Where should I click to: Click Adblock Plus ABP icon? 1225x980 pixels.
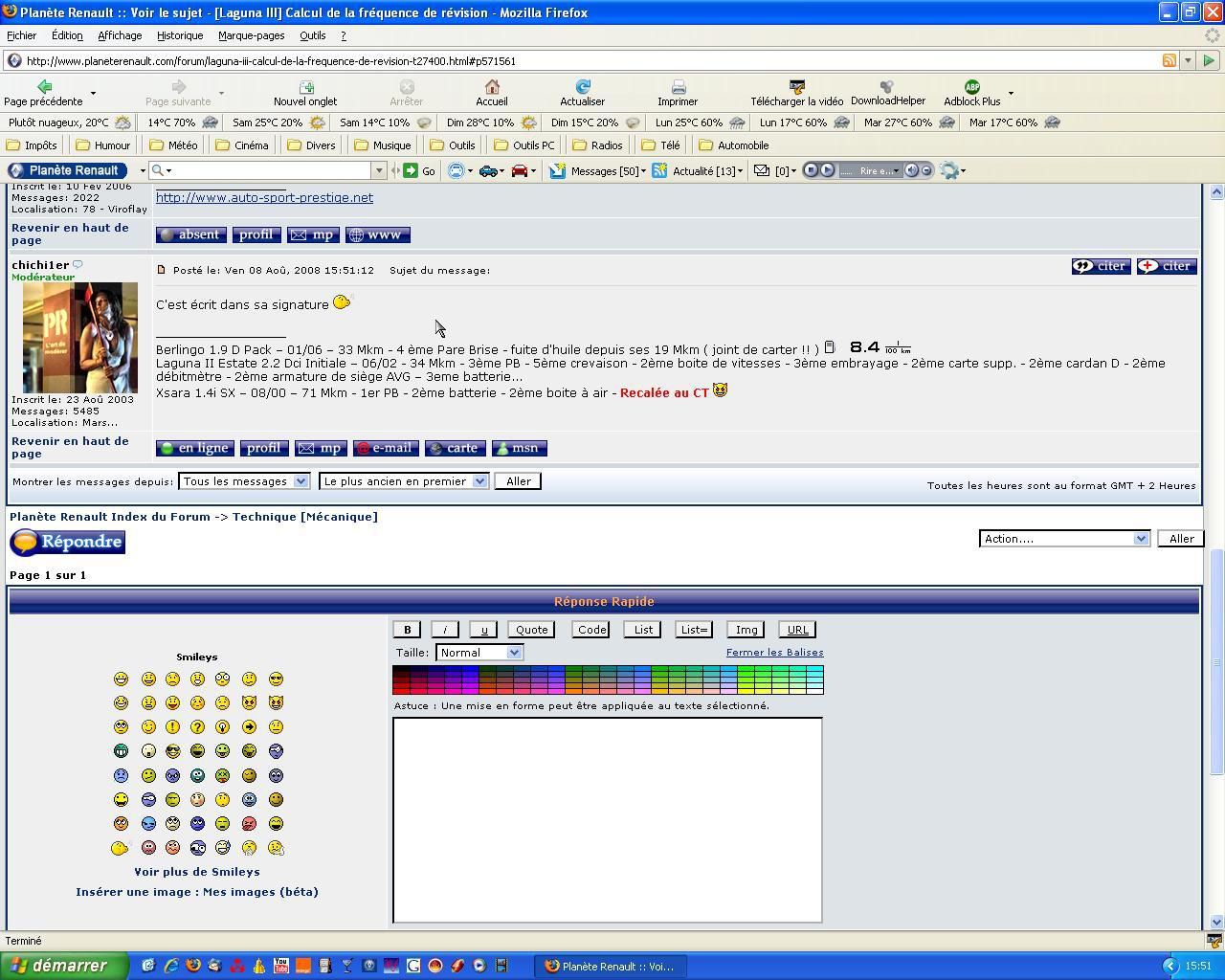click(971, 87)
